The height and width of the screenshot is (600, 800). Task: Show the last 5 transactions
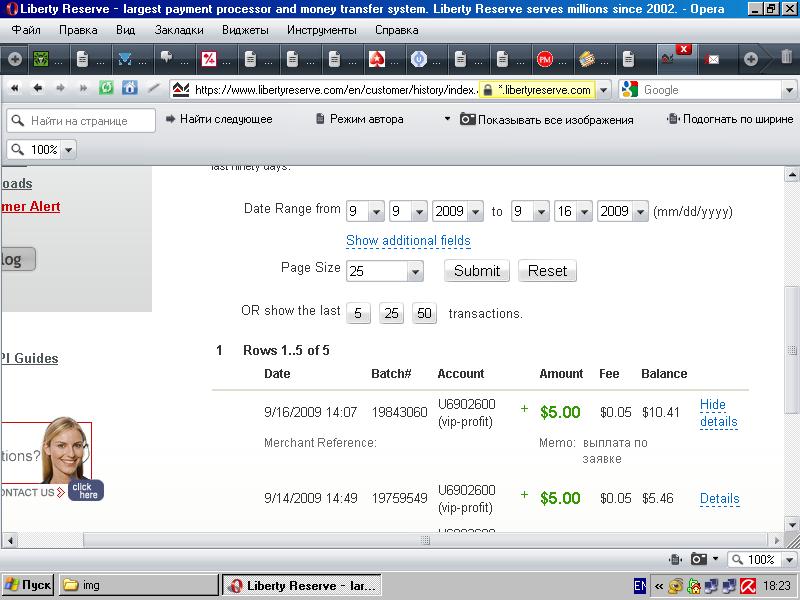pos(358,313)
